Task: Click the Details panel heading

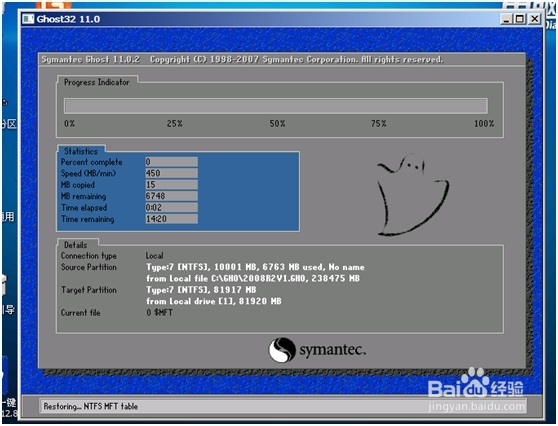Action: [x=75, y=245]
